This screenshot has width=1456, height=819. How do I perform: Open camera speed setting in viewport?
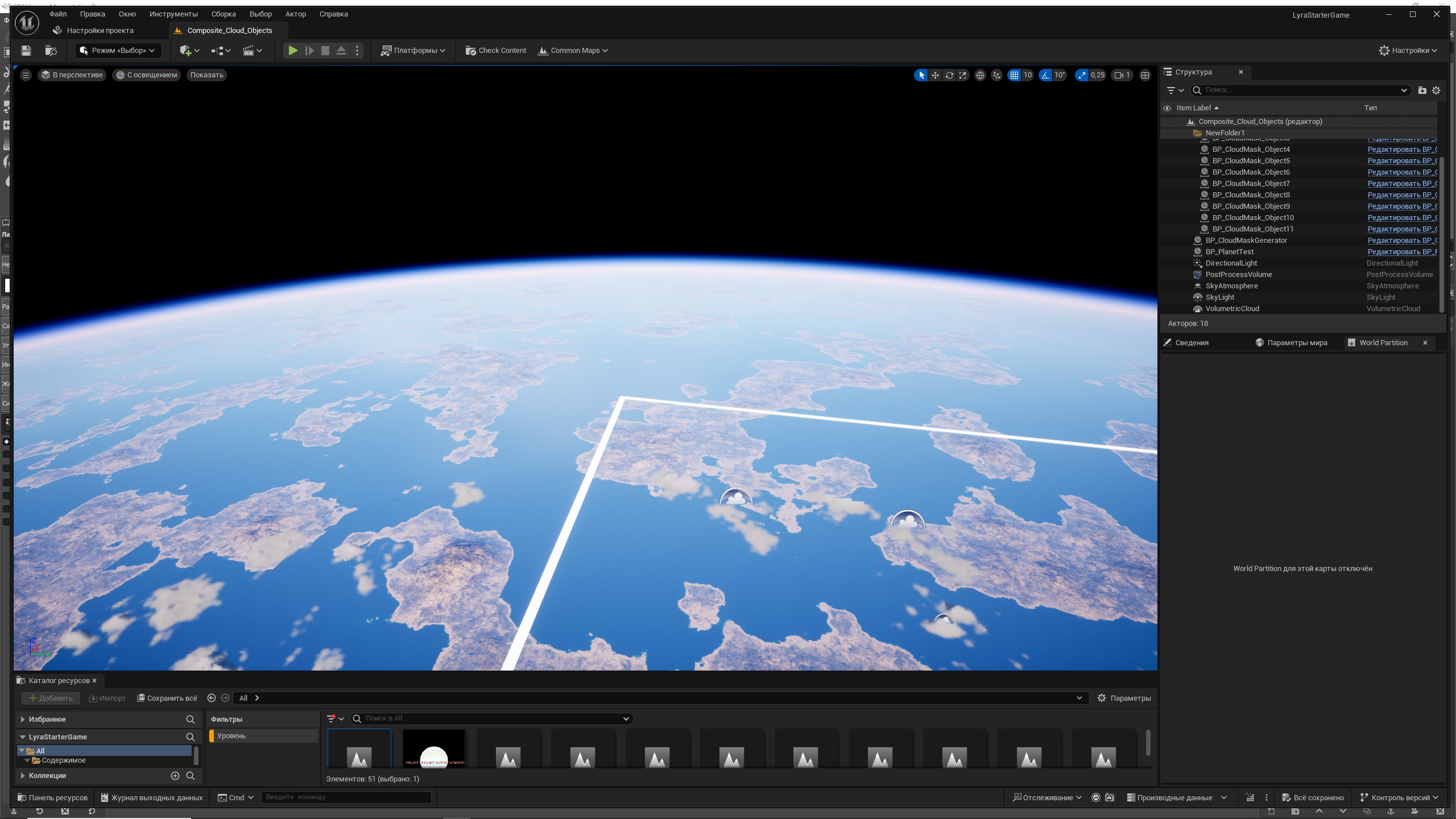(1122, 75)
